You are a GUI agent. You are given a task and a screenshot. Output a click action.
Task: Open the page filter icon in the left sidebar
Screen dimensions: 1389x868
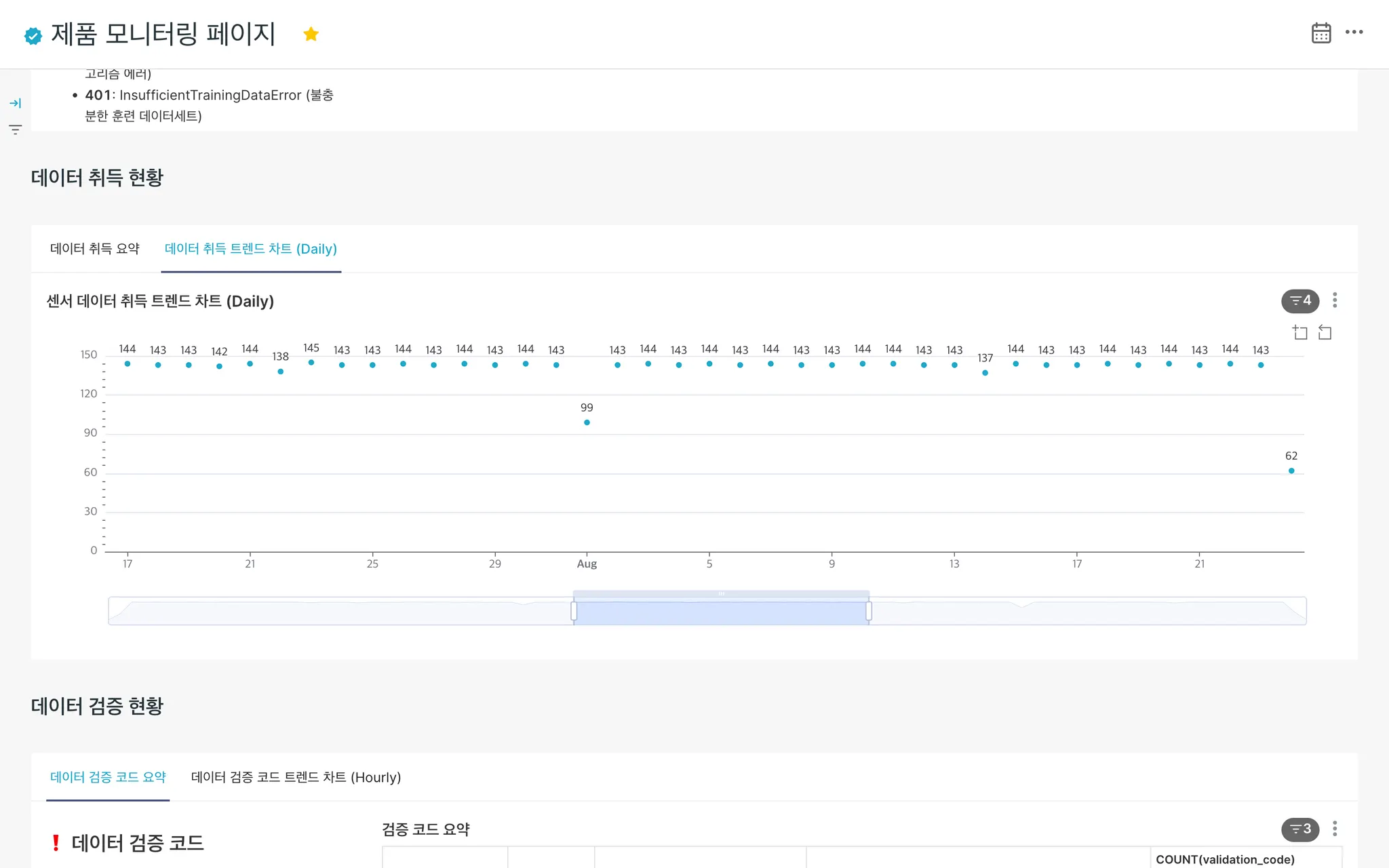pyautogui.click(x=15, y=129)
